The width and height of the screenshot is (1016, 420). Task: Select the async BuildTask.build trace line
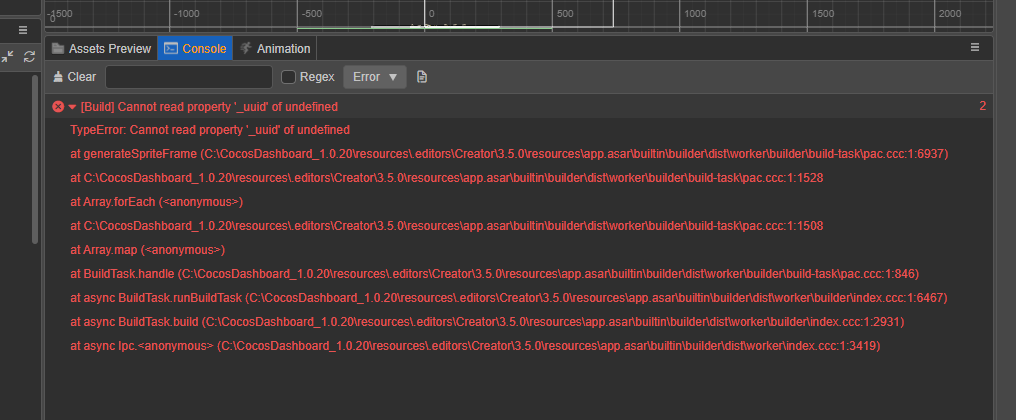pyautogui.click(x=487, y=321)
